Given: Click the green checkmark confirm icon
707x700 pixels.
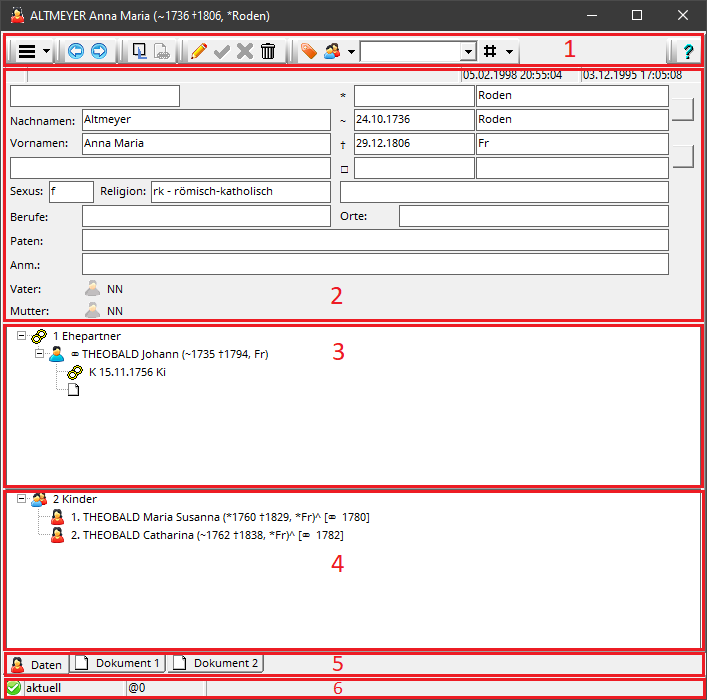Looking at the screenshot, I should (x=222, y=51).
